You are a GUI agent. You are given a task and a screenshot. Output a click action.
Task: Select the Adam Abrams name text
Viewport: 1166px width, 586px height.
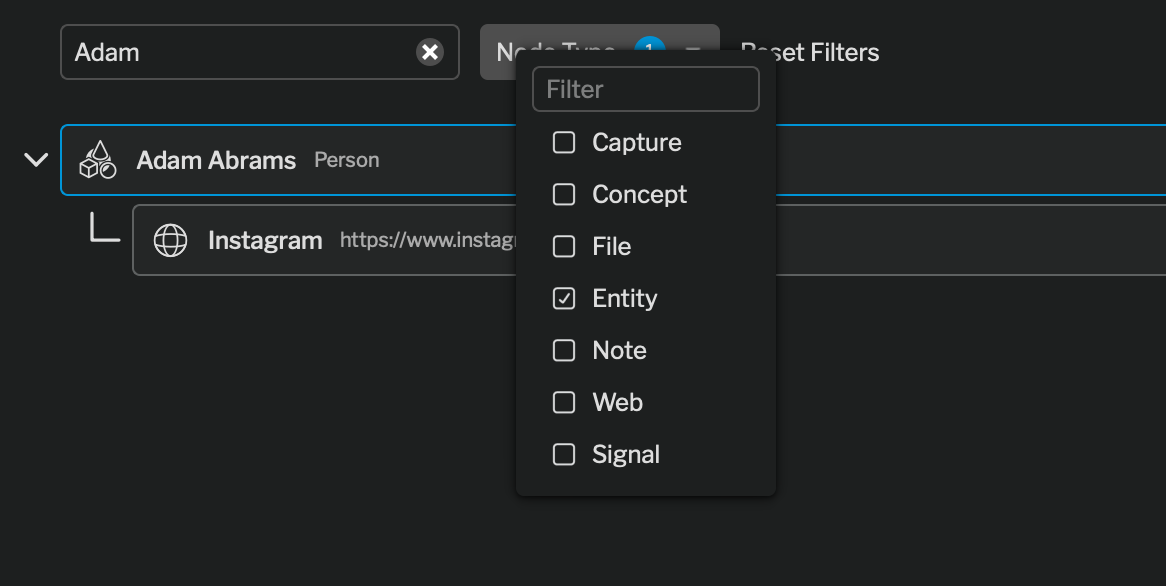point(216,160)
